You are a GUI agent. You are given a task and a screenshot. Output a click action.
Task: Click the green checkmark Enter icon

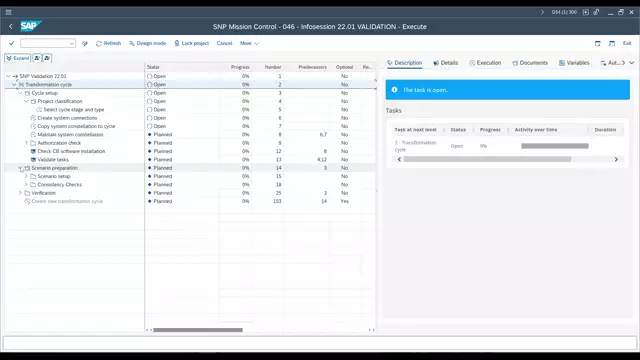[11, 43]
